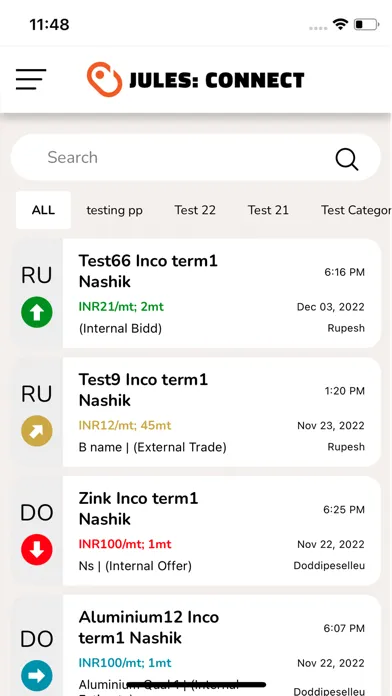This screenshot has width=392, height=696.
Task: Tap the green up-arrow bid icon
Action: click(x=37, y=312)
